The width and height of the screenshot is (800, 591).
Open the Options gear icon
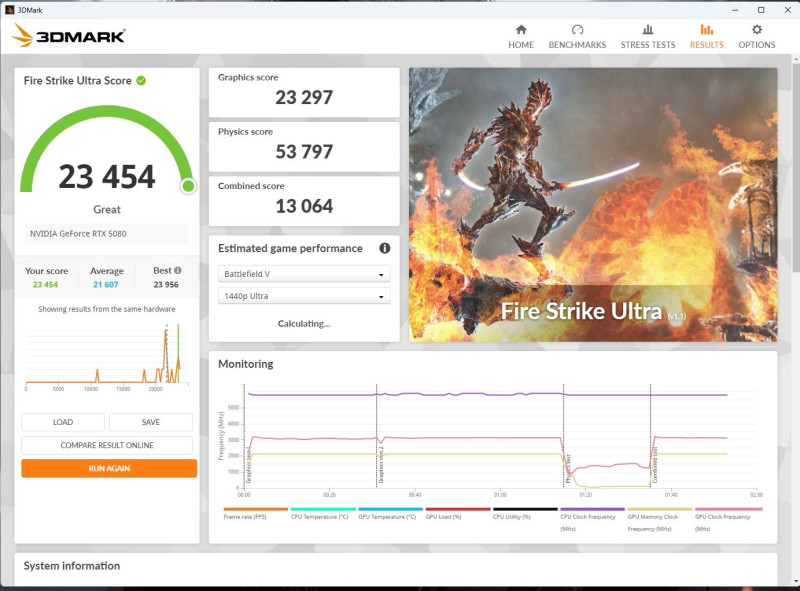pyautogui.click(x=757, y=30)
